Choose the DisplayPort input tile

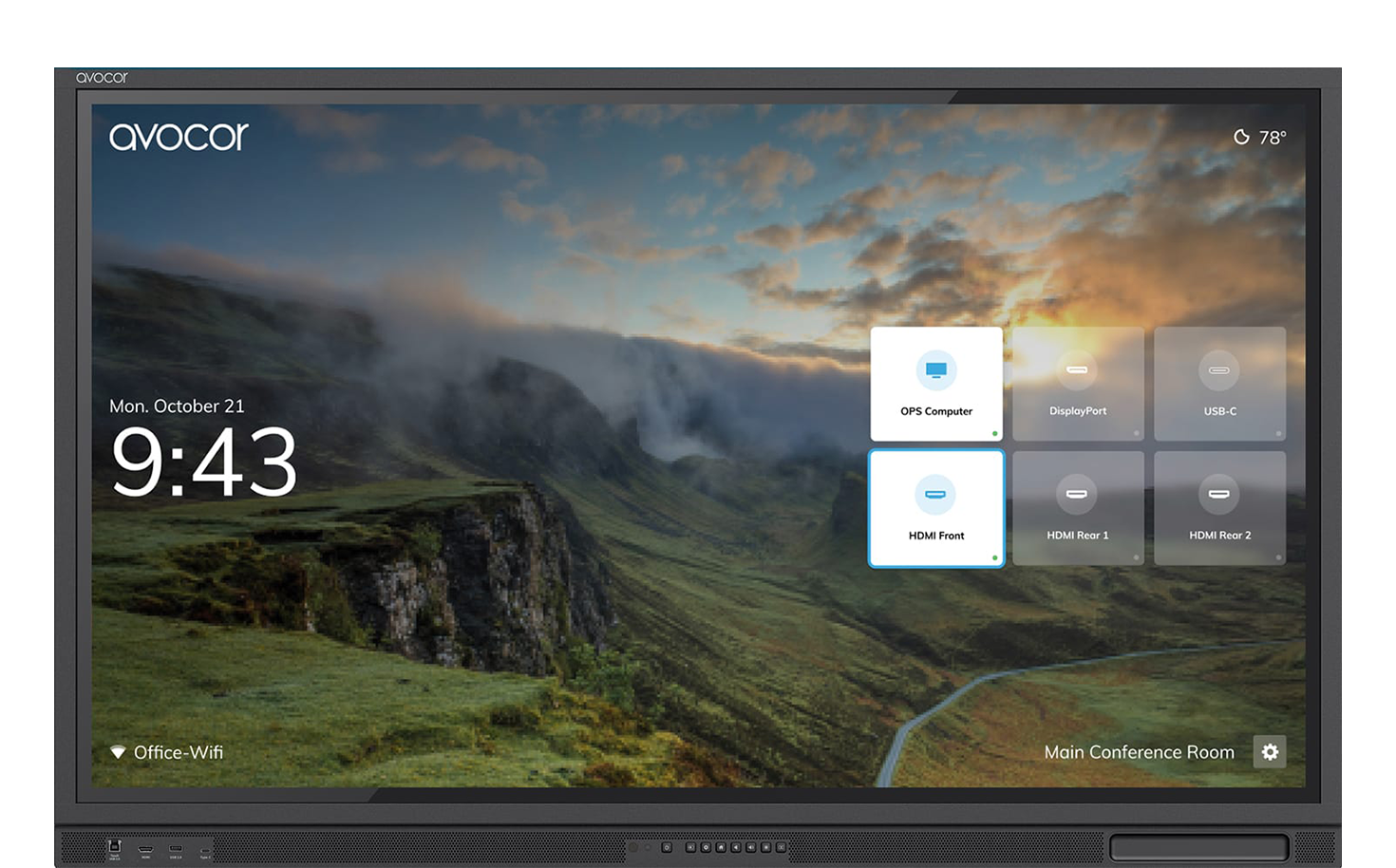[x=1078, y=384]
